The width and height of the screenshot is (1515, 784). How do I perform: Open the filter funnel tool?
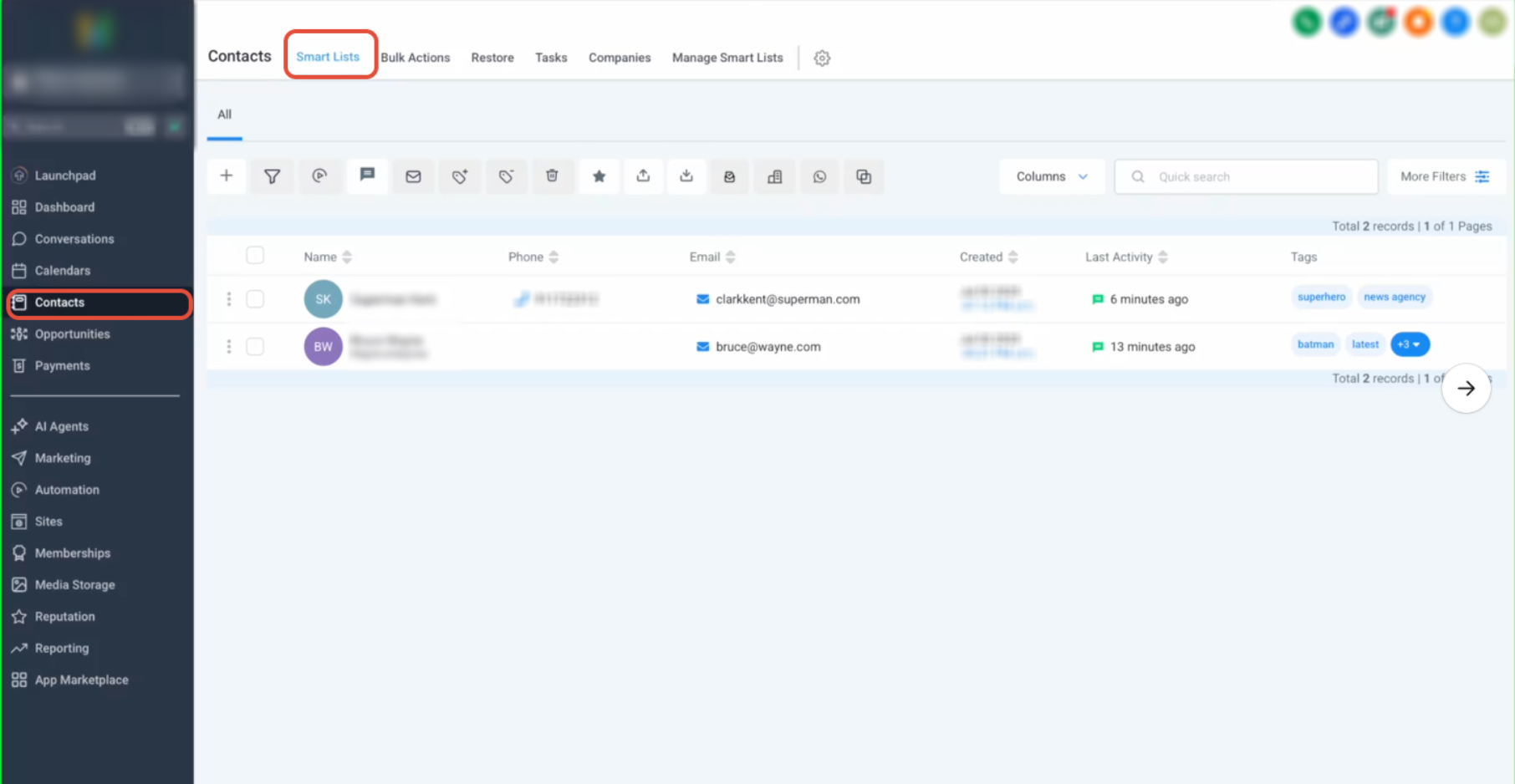tap(272, 176)
